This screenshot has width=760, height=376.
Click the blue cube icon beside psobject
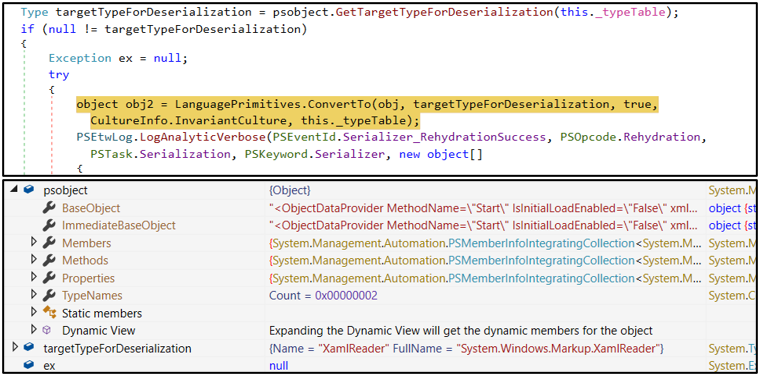[29, 190]
